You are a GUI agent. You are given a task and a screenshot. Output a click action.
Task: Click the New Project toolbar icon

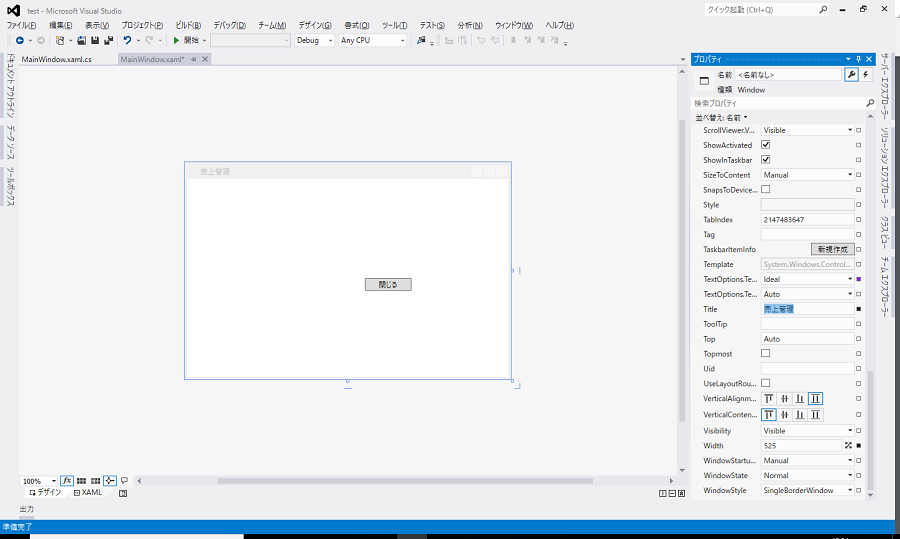(x=60, y=40)
